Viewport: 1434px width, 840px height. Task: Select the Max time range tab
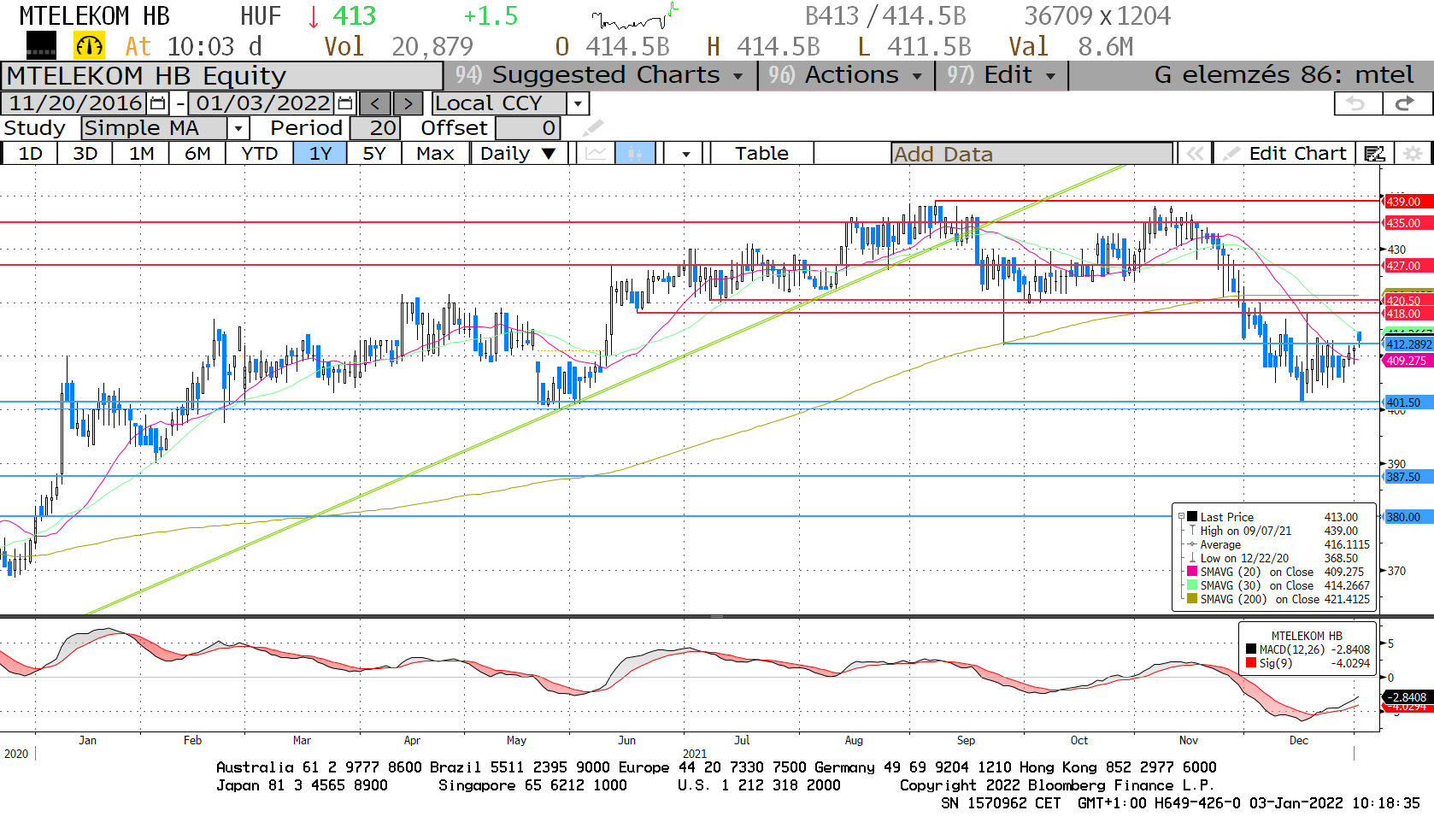tap(435, 154)
